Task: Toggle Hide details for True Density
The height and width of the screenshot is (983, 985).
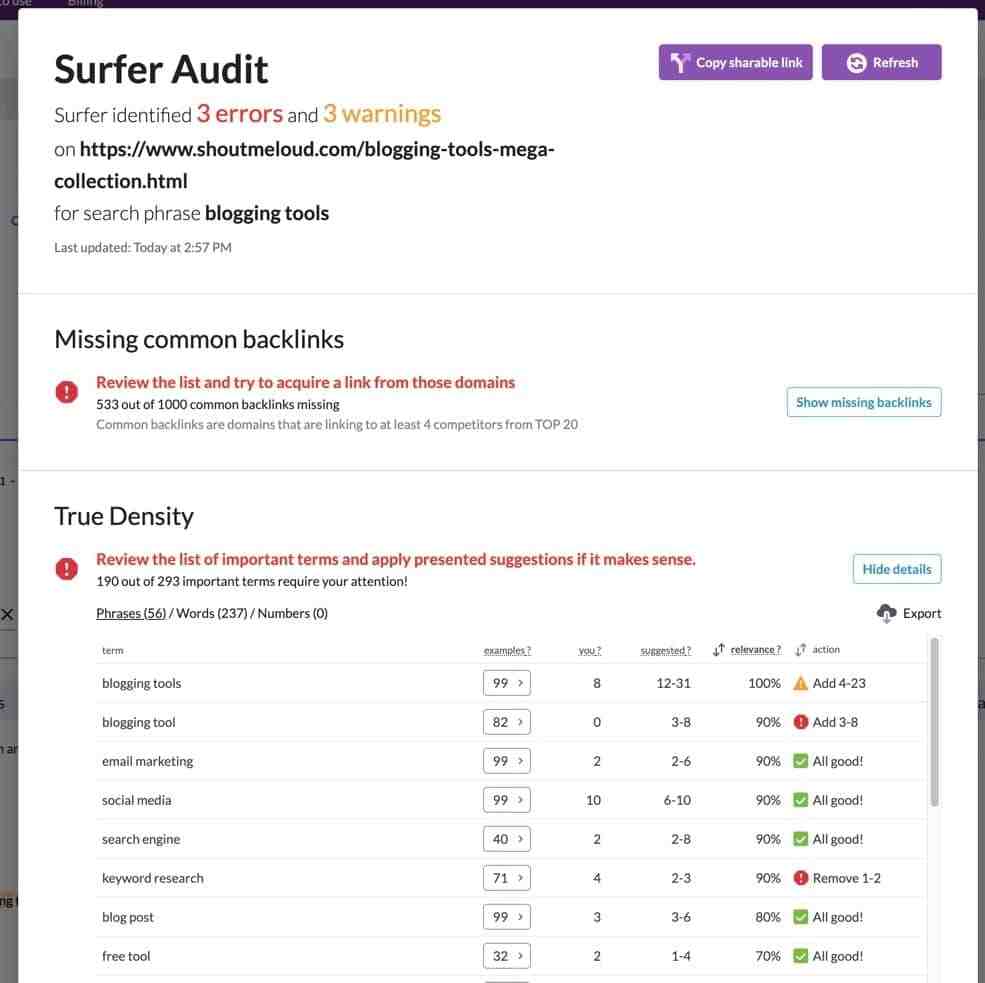Action: pos(896,568)
